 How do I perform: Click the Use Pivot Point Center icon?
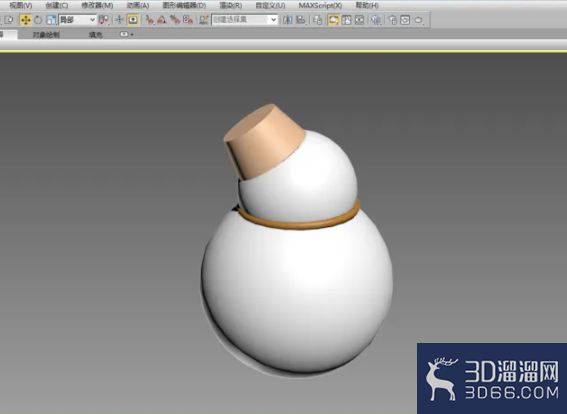click(104, 20)
